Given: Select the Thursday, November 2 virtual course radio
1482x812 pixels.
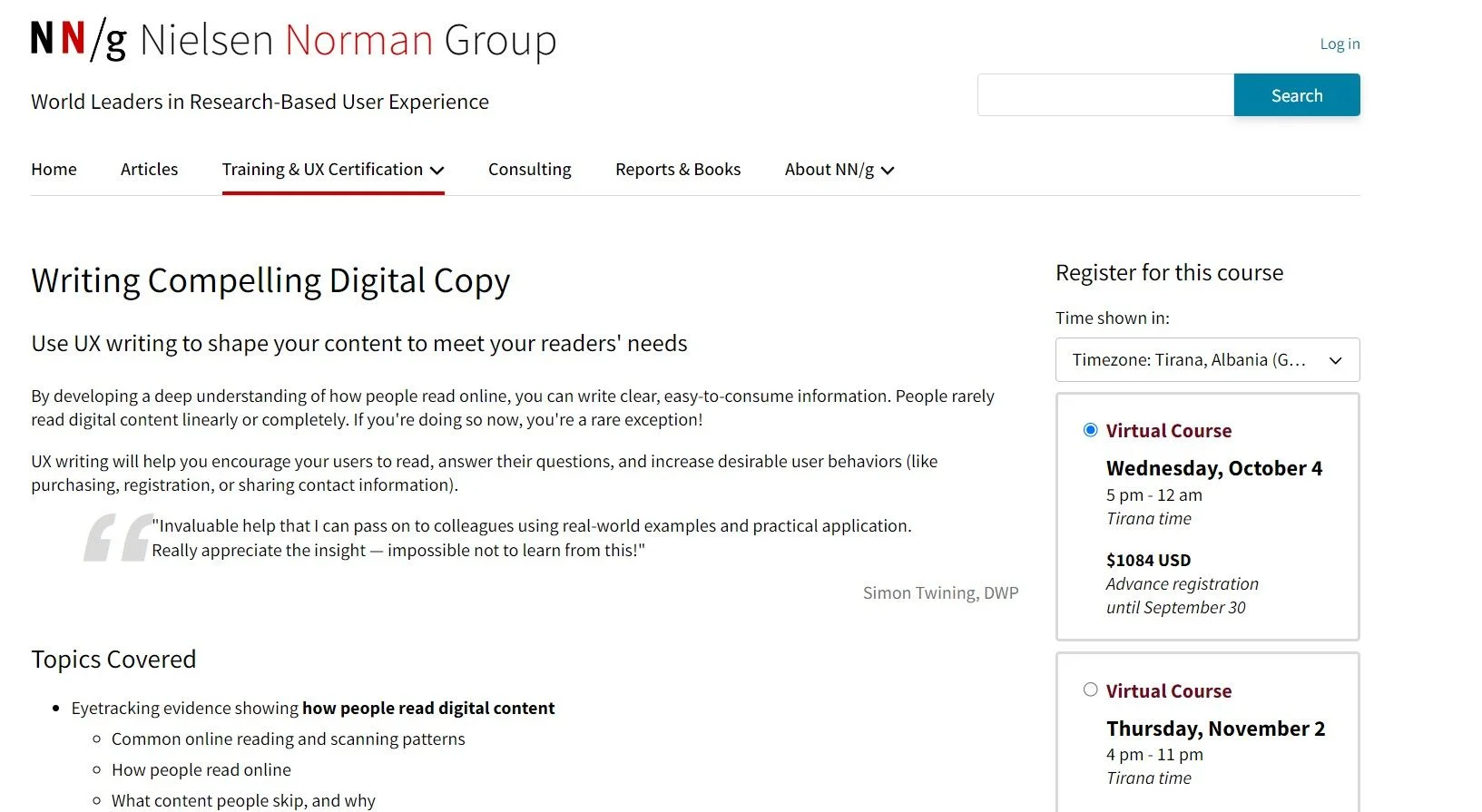Looking at the screenshot, I should 1090,690.
